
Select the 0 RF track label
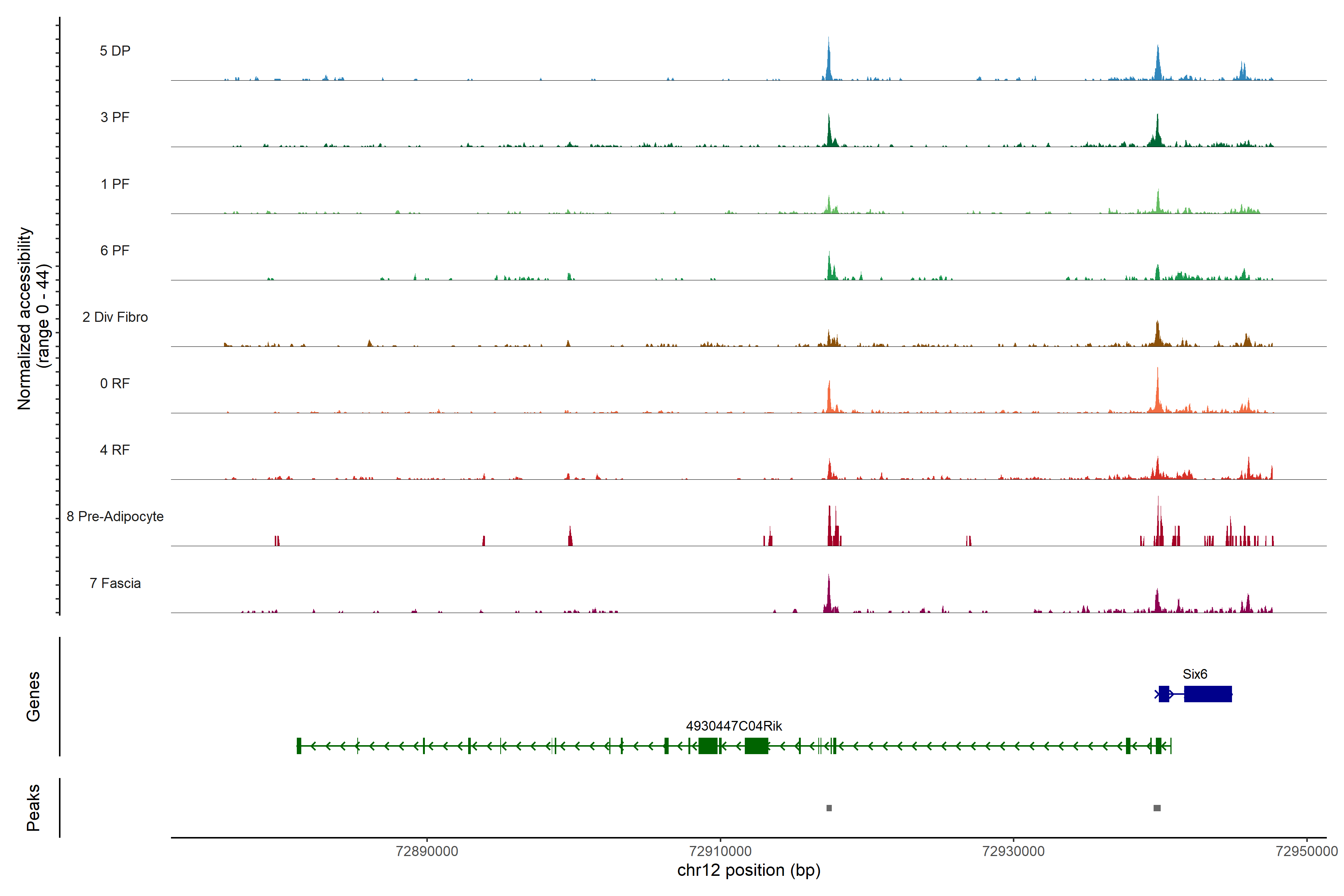coord(115,383)
